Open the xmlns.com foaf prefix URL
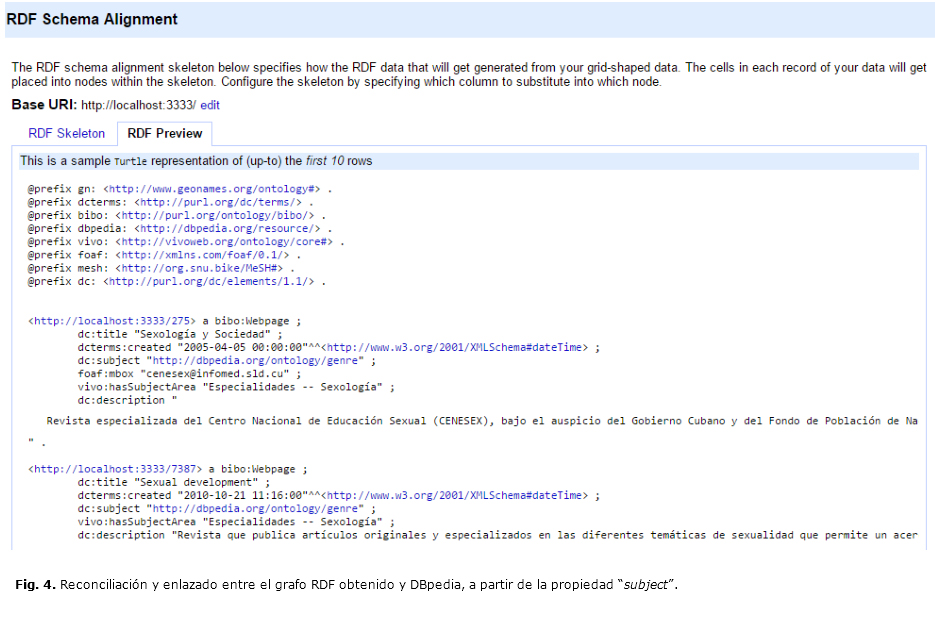The width and height of the screenshot is (935, 623). pyautogui.click(x=202, y=255)
